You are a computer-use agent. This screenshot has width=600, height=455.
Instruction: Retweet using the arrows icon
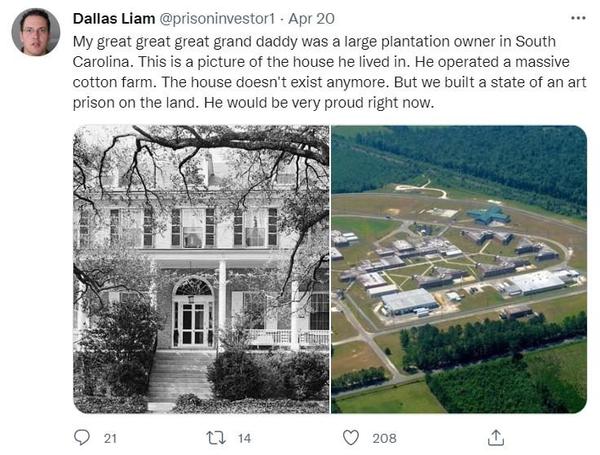point(215,437)
